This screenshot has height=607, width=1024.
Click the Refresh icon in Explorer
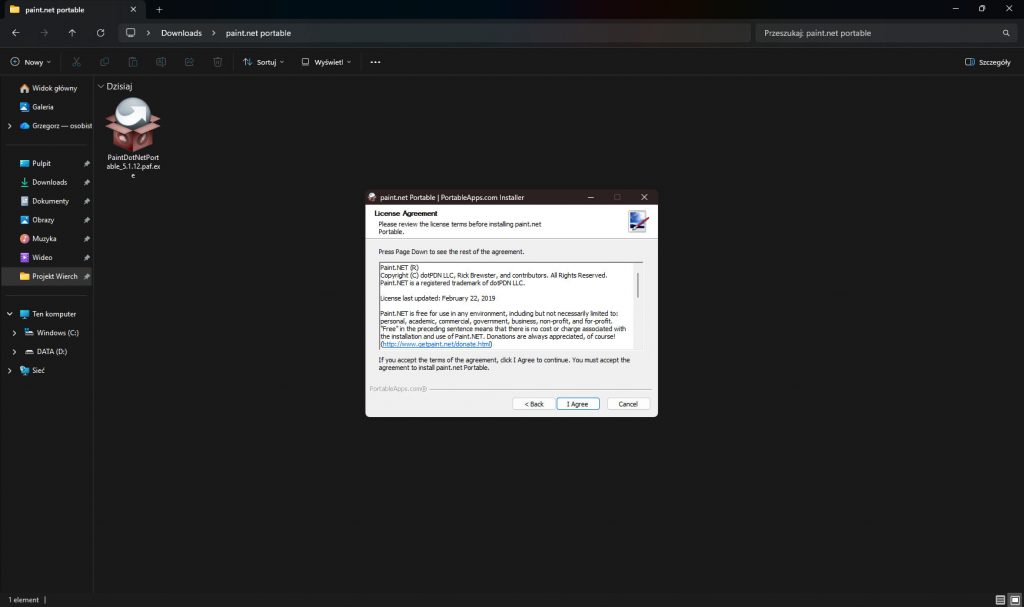(100, 33)
